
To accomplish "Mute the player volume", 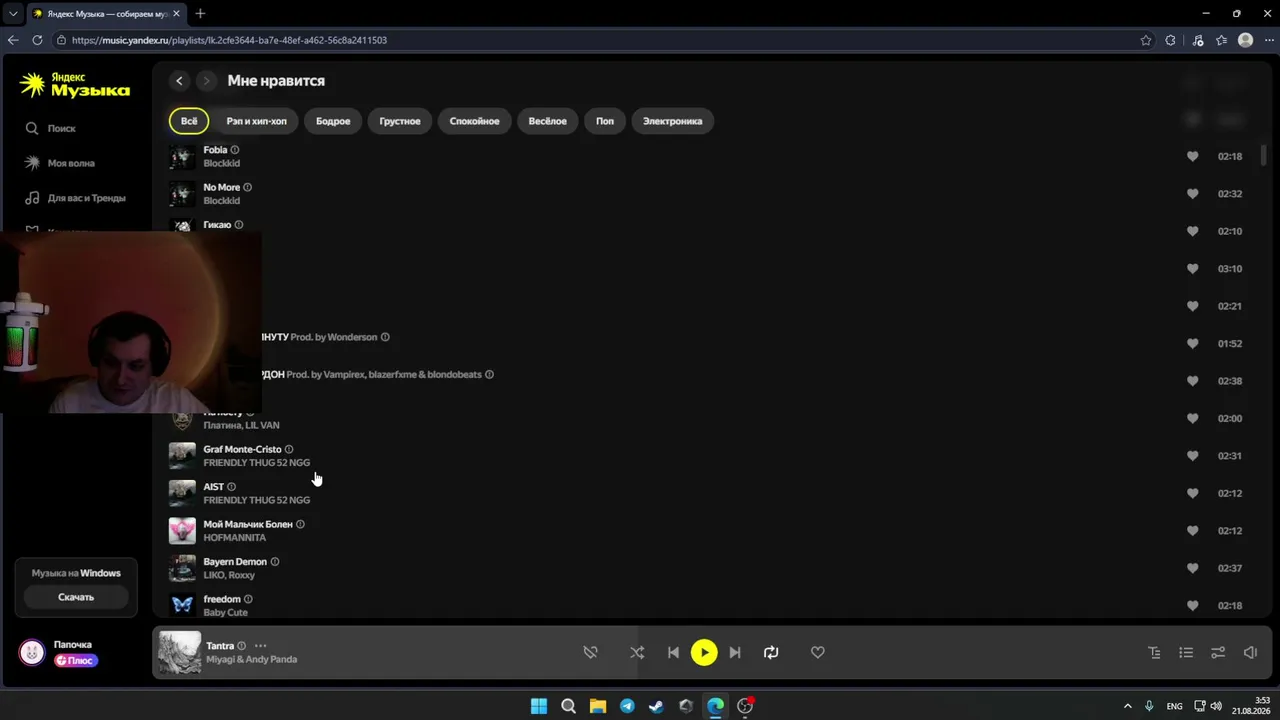I will (1250, 652).
